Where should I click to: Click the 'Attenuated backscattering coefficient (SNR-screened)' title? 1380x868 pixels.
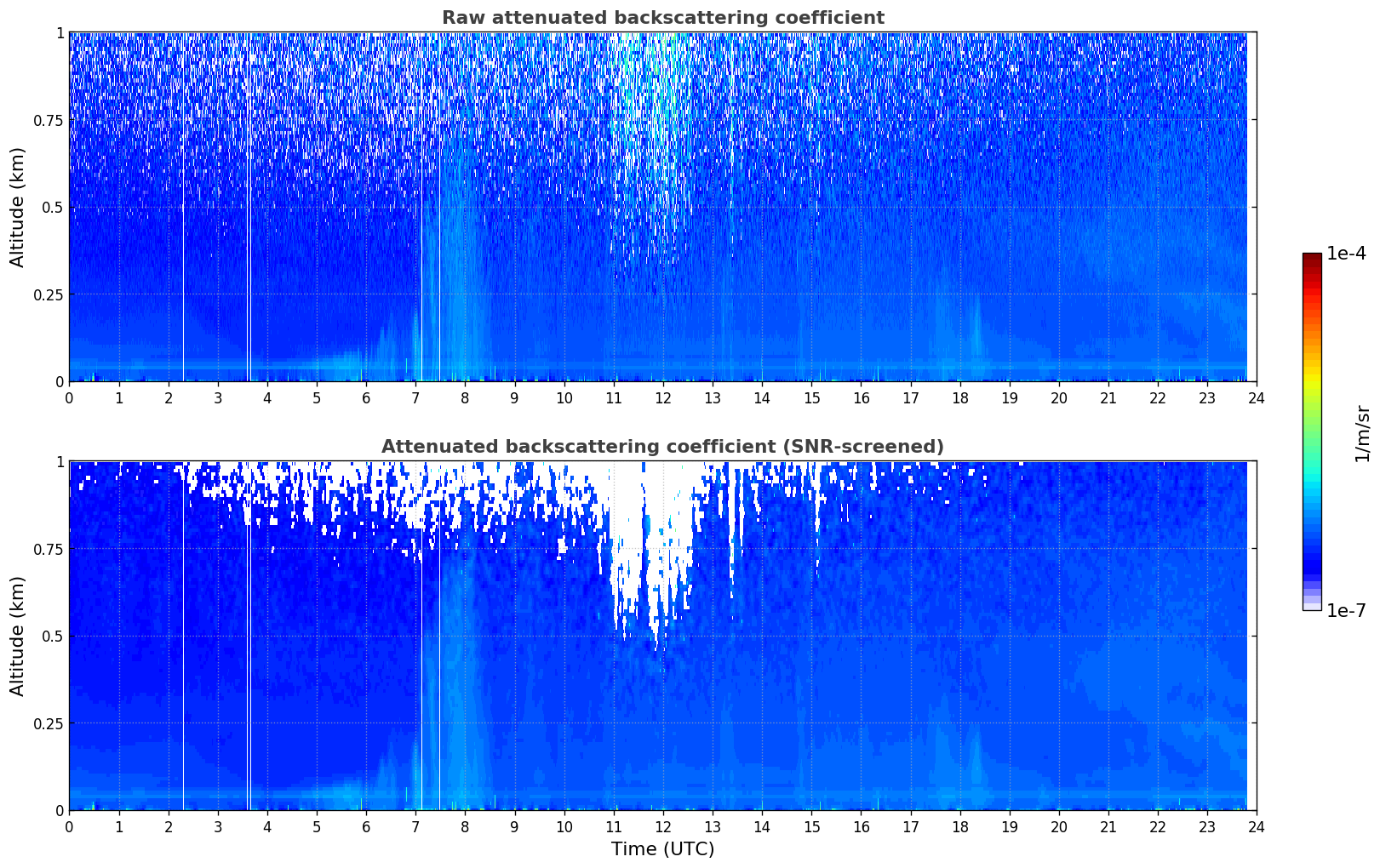pos(662,447)
